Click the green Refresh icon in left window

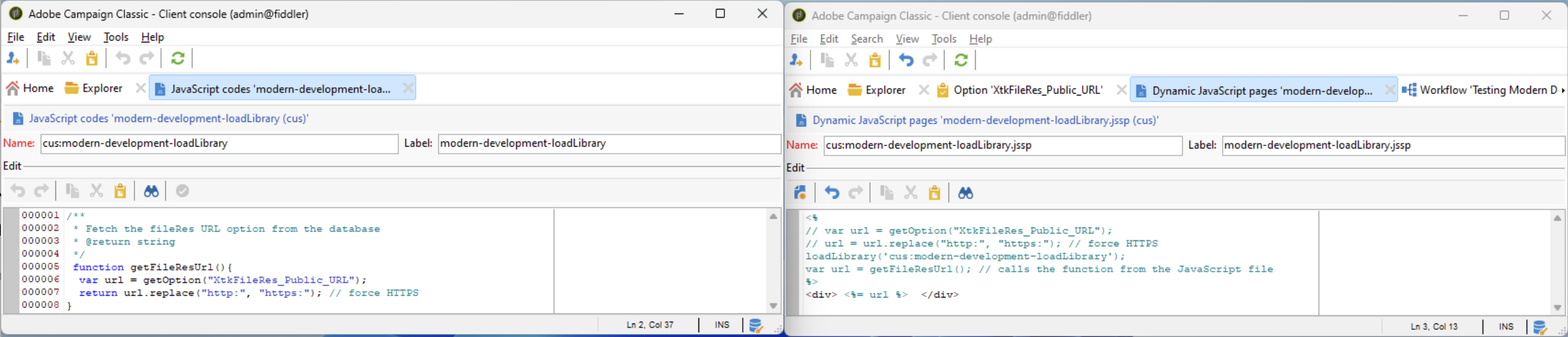(x=178, y=58)
